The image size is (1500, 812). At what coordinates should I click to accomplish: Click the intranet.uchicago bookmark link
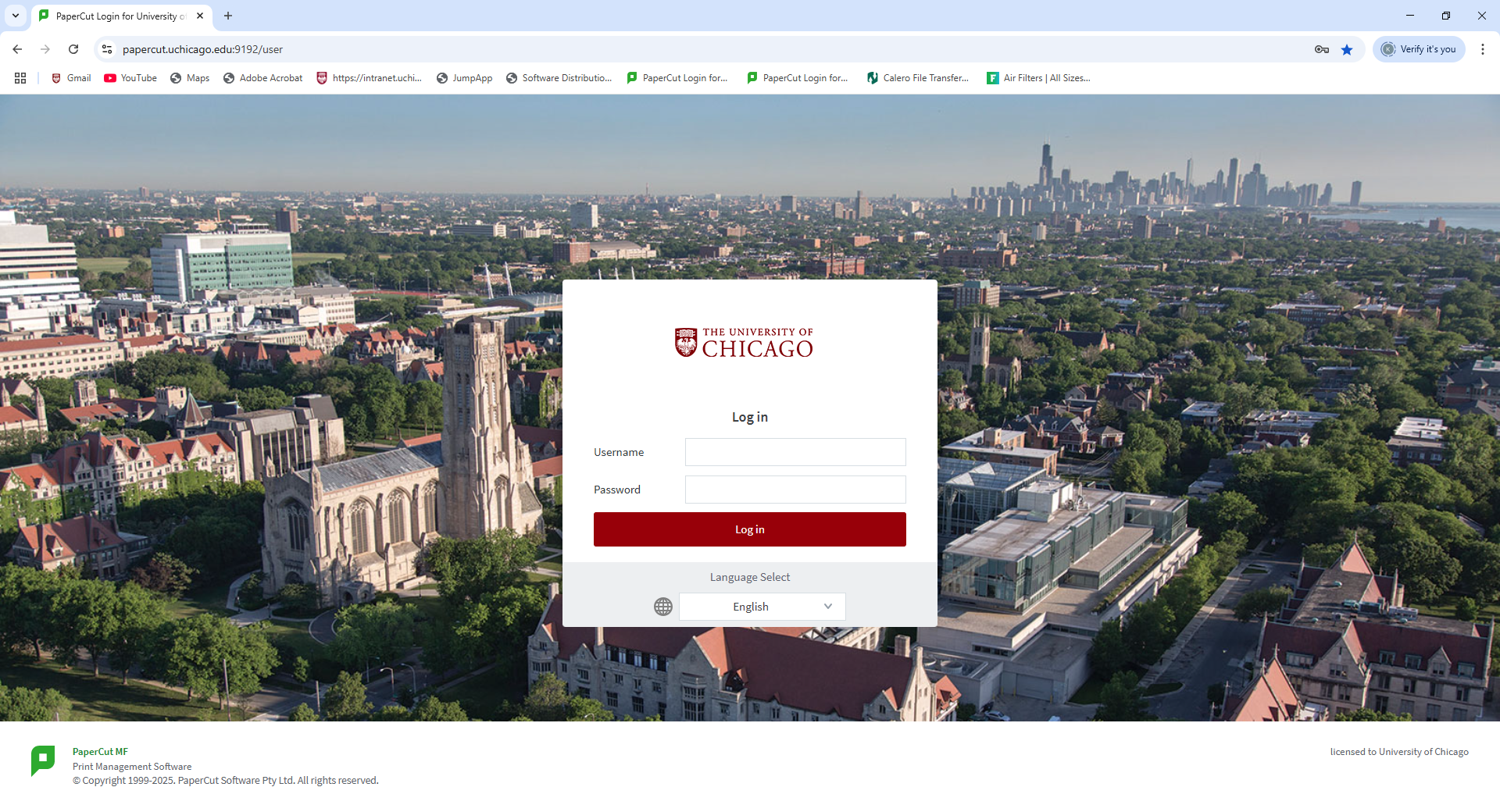pos(370,78)
